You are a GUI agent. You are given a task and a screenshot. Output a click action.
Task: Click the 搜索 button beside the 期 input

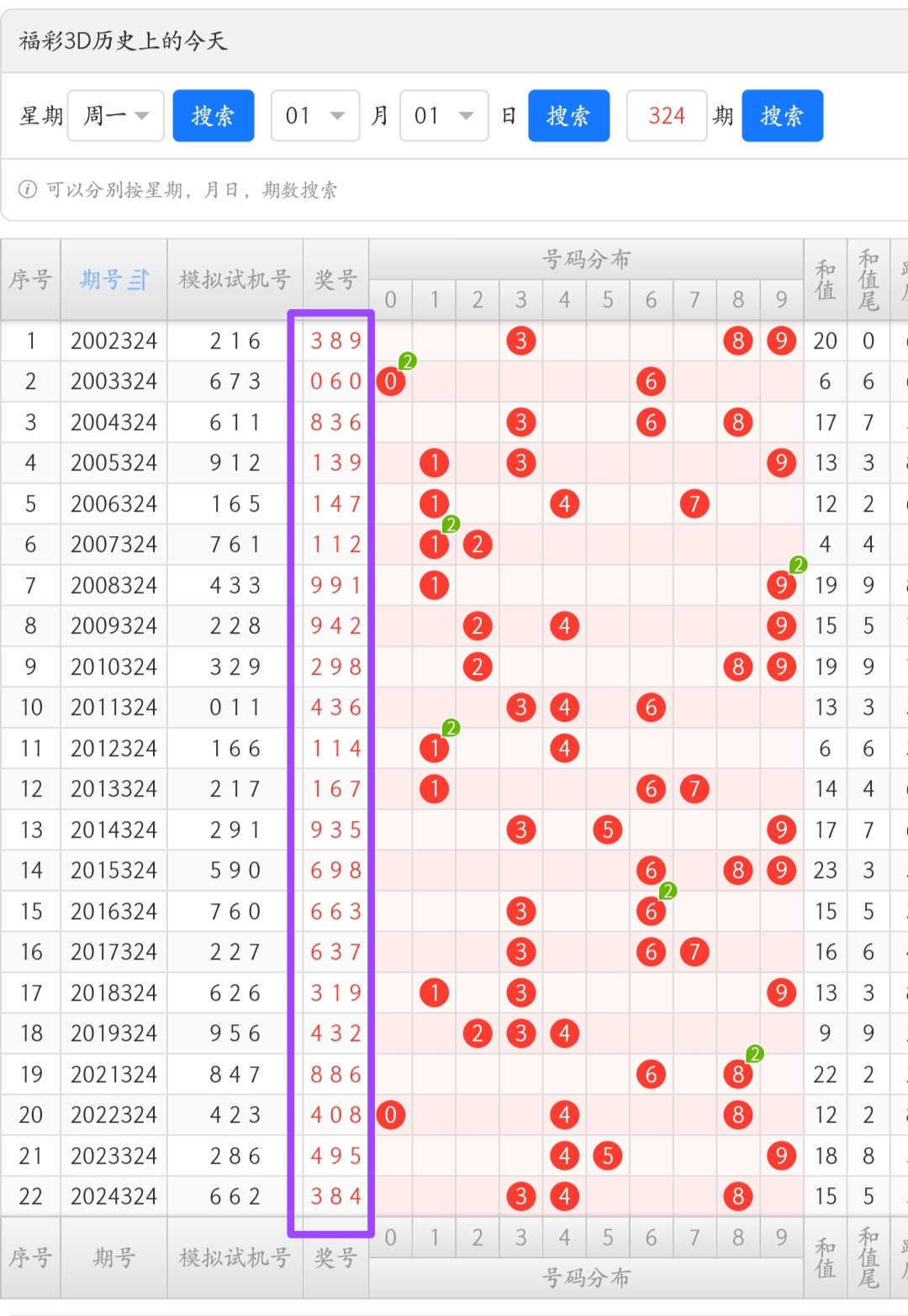coord(783,115)
